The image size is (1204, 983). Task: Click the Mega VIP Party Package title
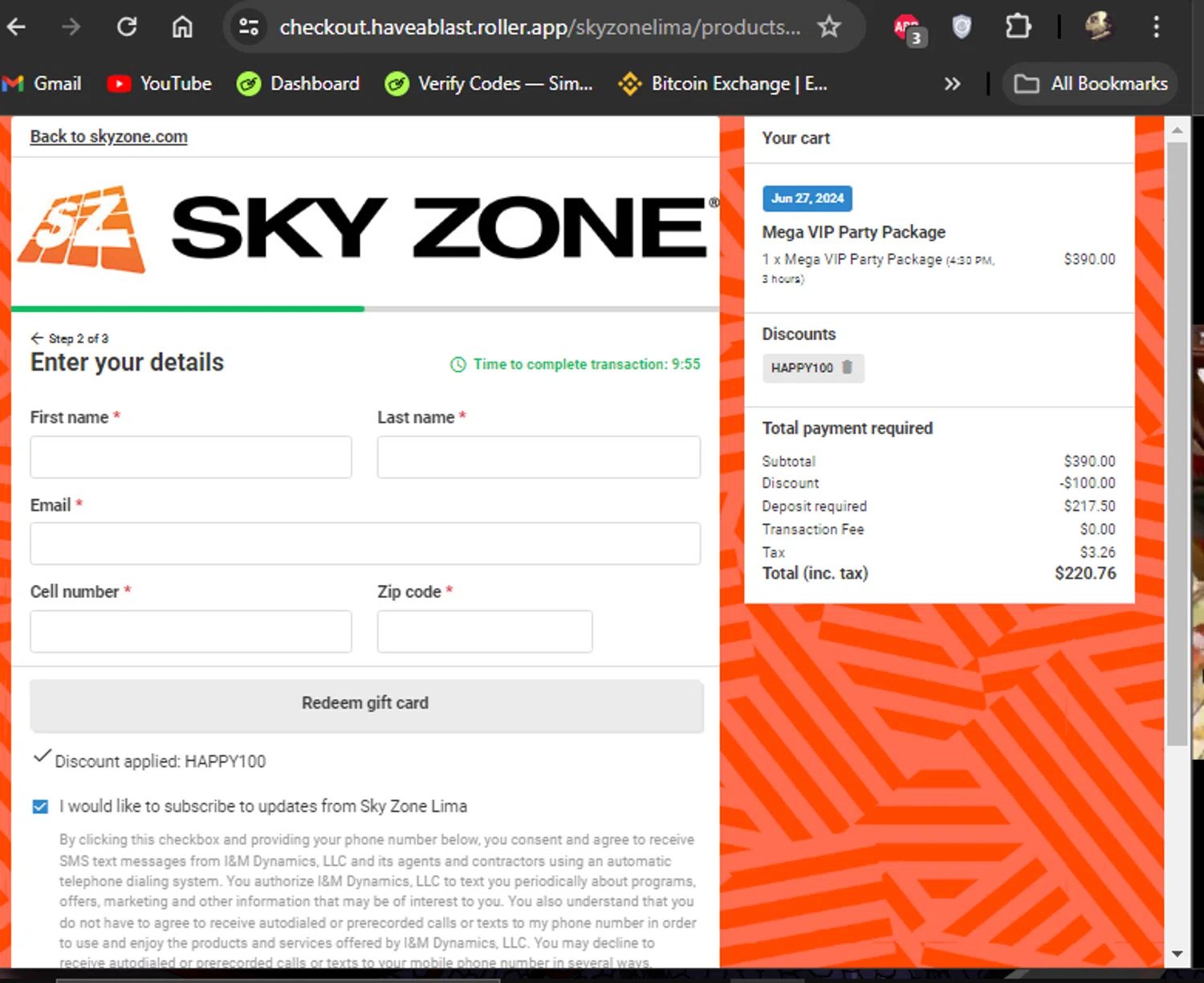854,232
